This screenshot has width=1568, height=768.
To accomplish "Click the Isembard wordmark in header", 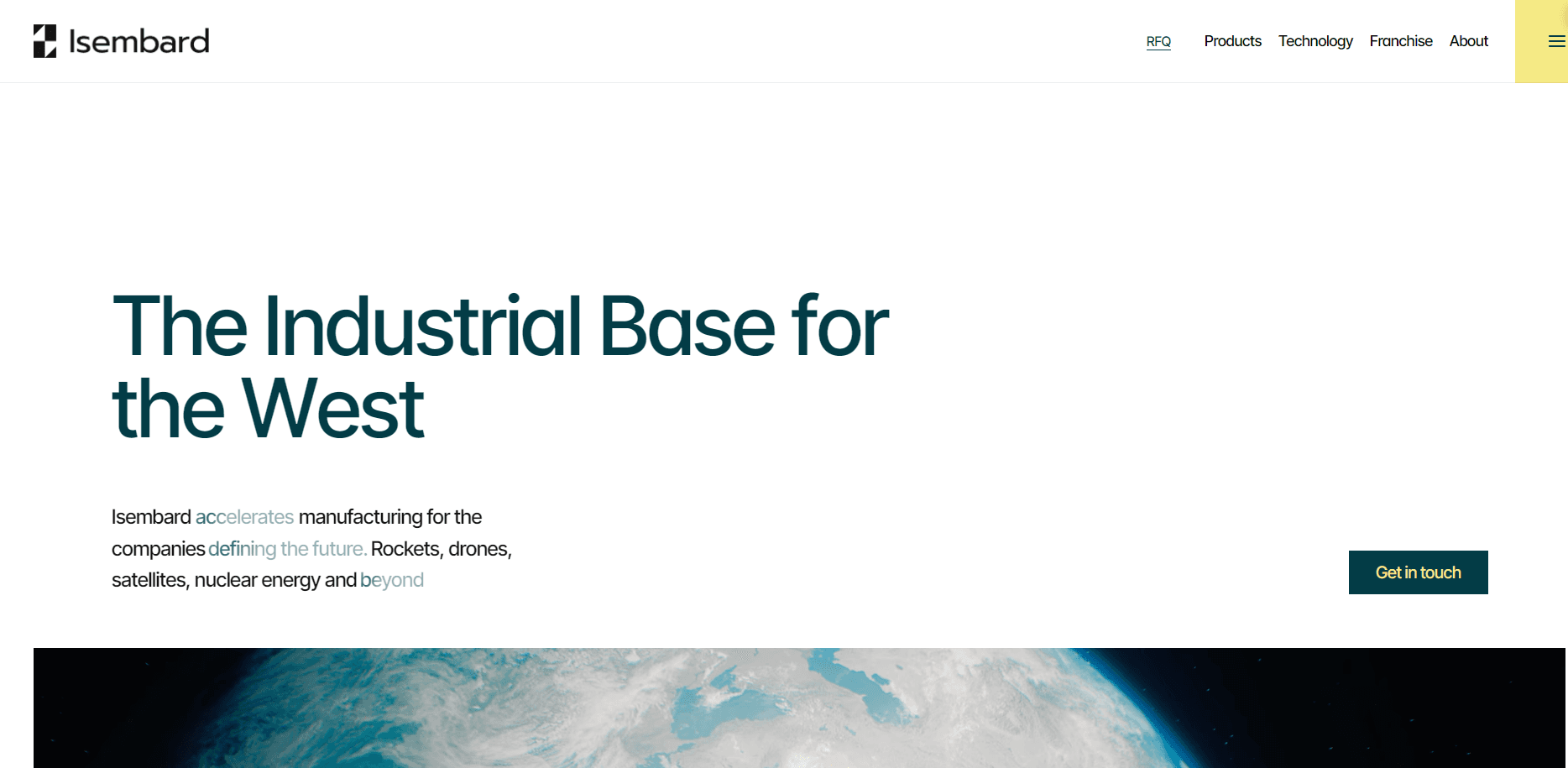I will pos(139,41).
